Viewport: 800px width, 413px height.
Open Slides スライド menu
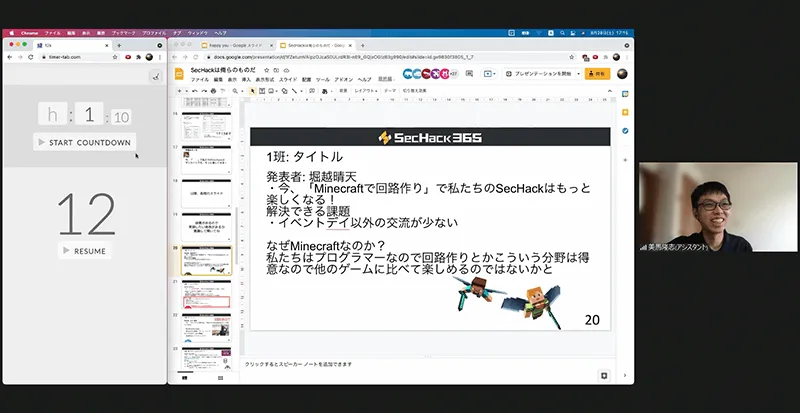pos(288,80)
